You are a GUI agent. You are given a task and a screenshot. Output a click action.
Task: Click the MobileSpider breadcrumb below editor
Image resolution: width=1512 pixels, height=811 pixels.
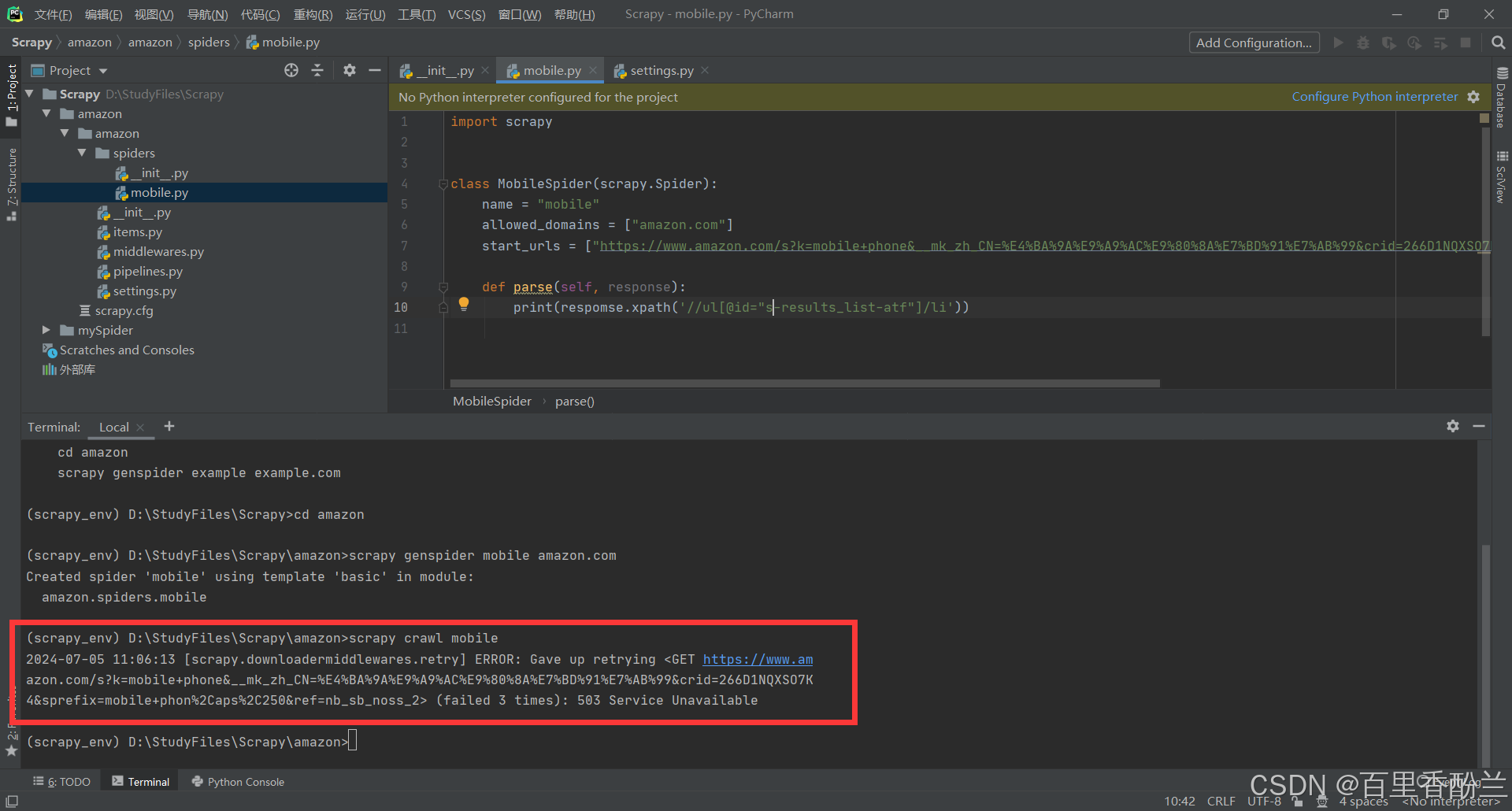(x=492, y=401)
